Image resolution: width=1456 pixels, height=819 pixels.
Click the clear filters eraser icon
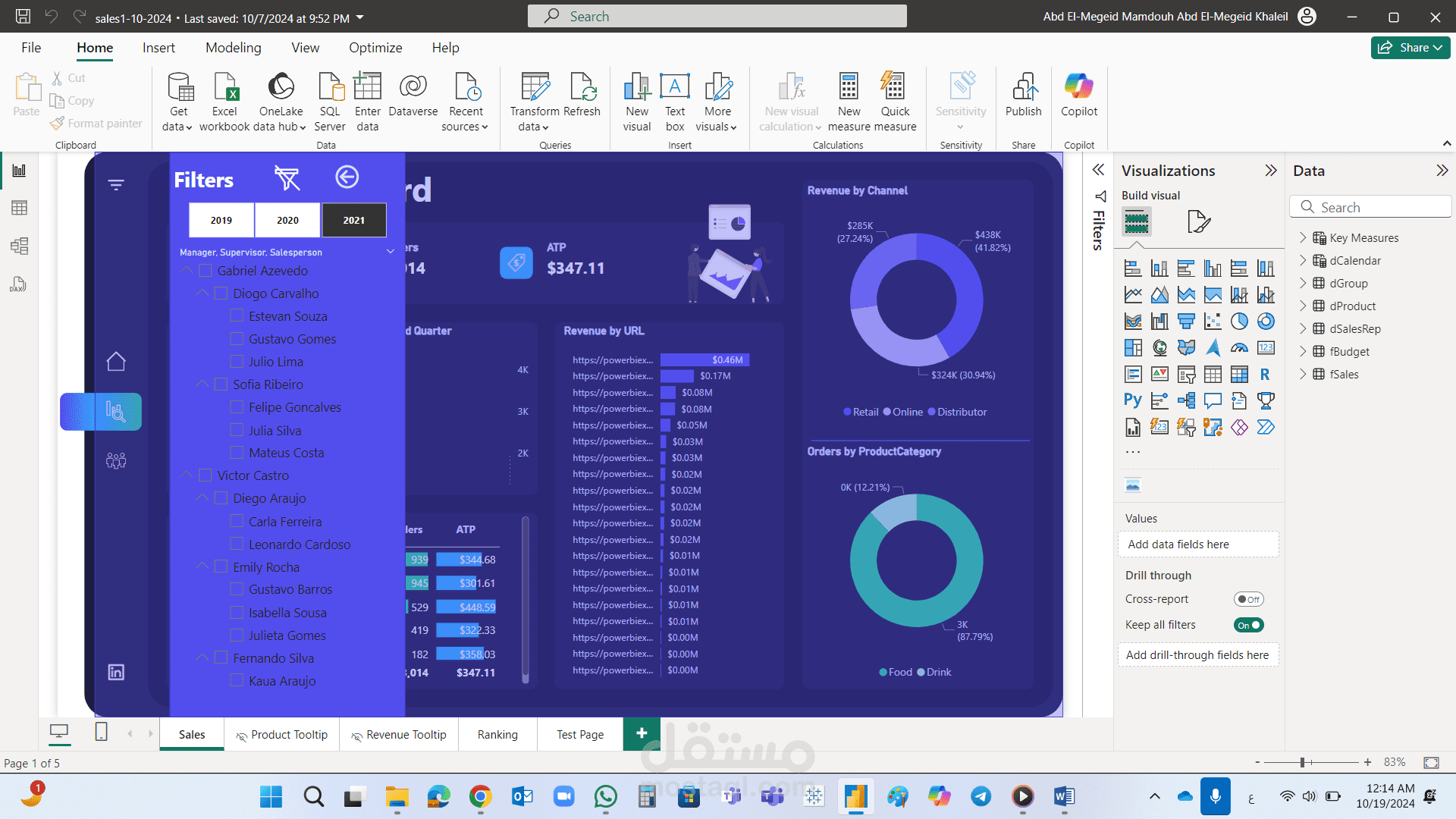pos(287,178)
